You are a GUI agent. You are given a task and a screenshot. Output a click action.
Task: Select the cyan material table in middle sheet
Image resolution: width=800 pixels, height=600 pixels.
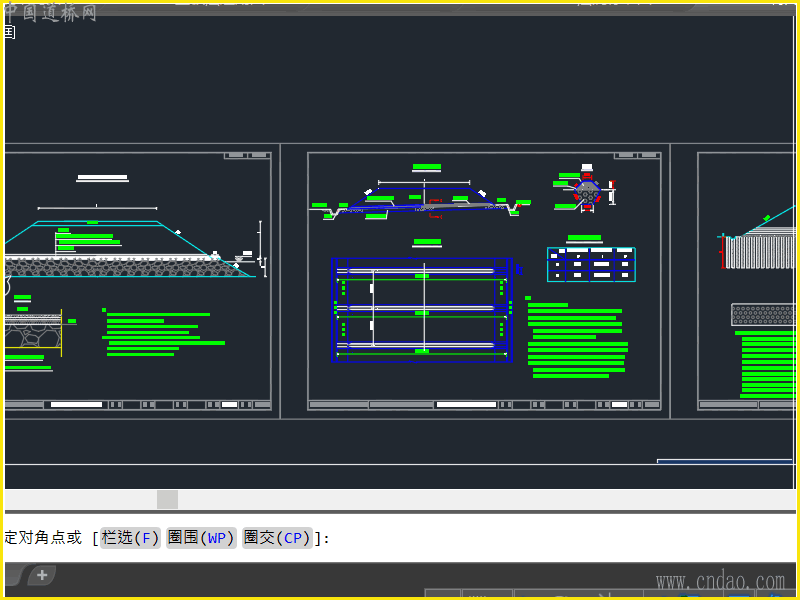pos(591,264)
